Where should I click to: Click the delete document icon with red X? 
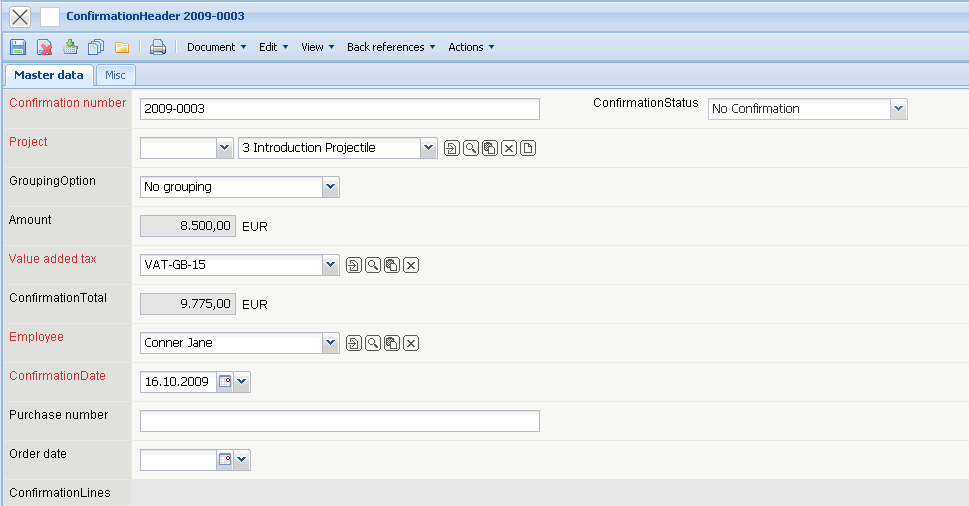click(x=45, y=47)
